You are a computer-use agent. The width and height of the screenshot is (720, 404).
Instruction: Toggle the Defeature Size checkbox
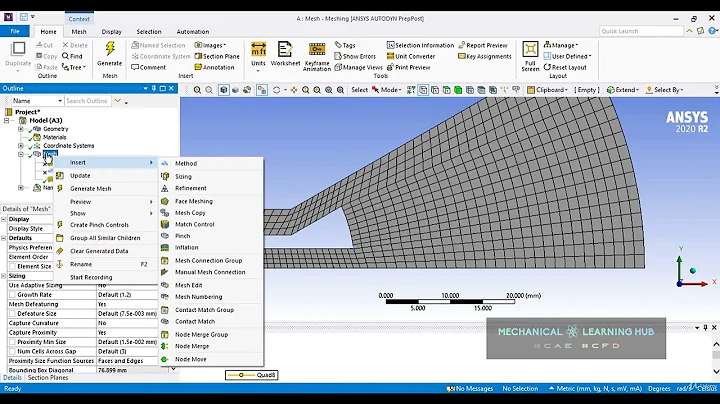[x=12, y=314]
